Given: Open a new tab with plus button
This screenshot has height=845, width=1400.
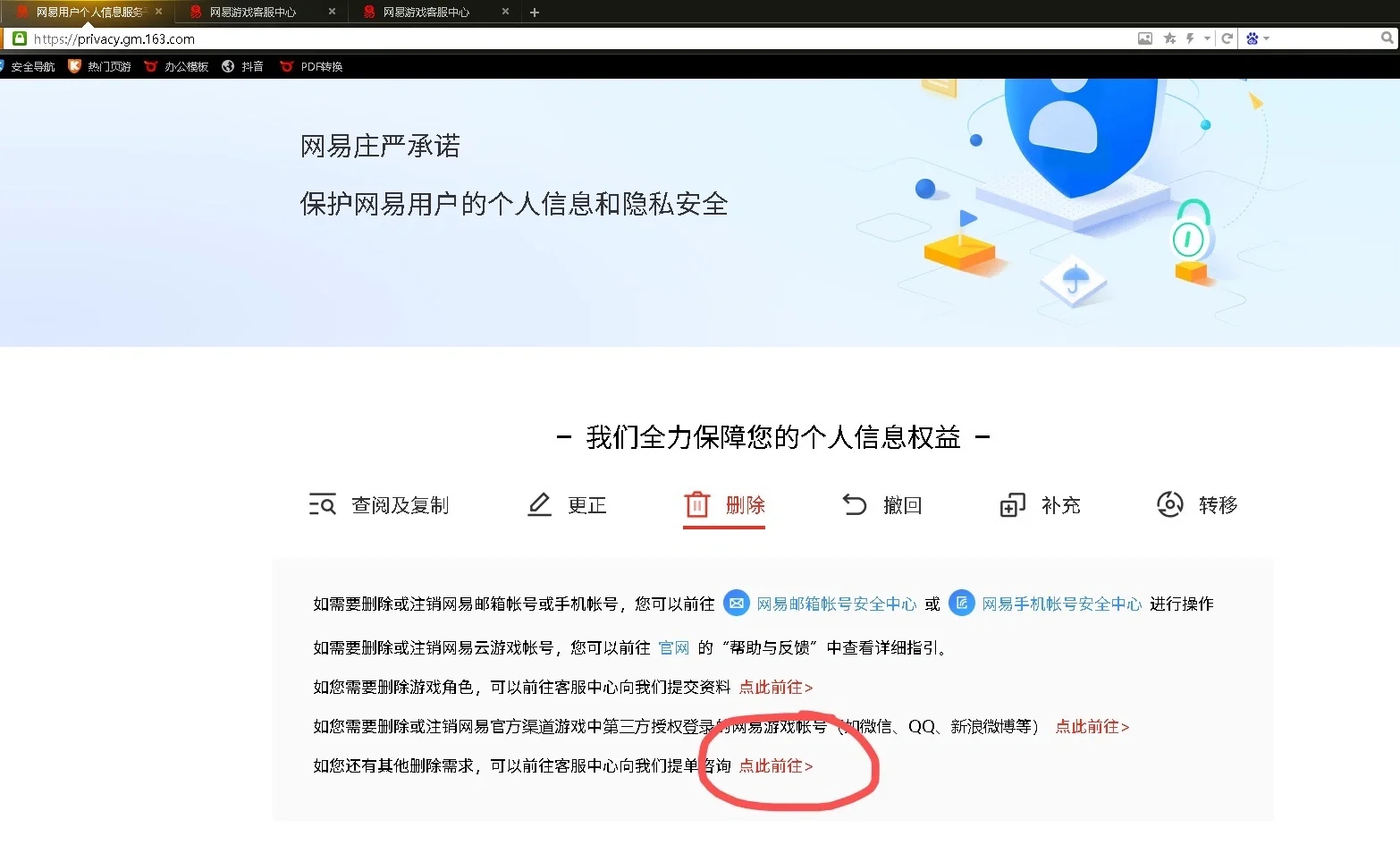Looking at the screenshot, I should tap(535, 13).
